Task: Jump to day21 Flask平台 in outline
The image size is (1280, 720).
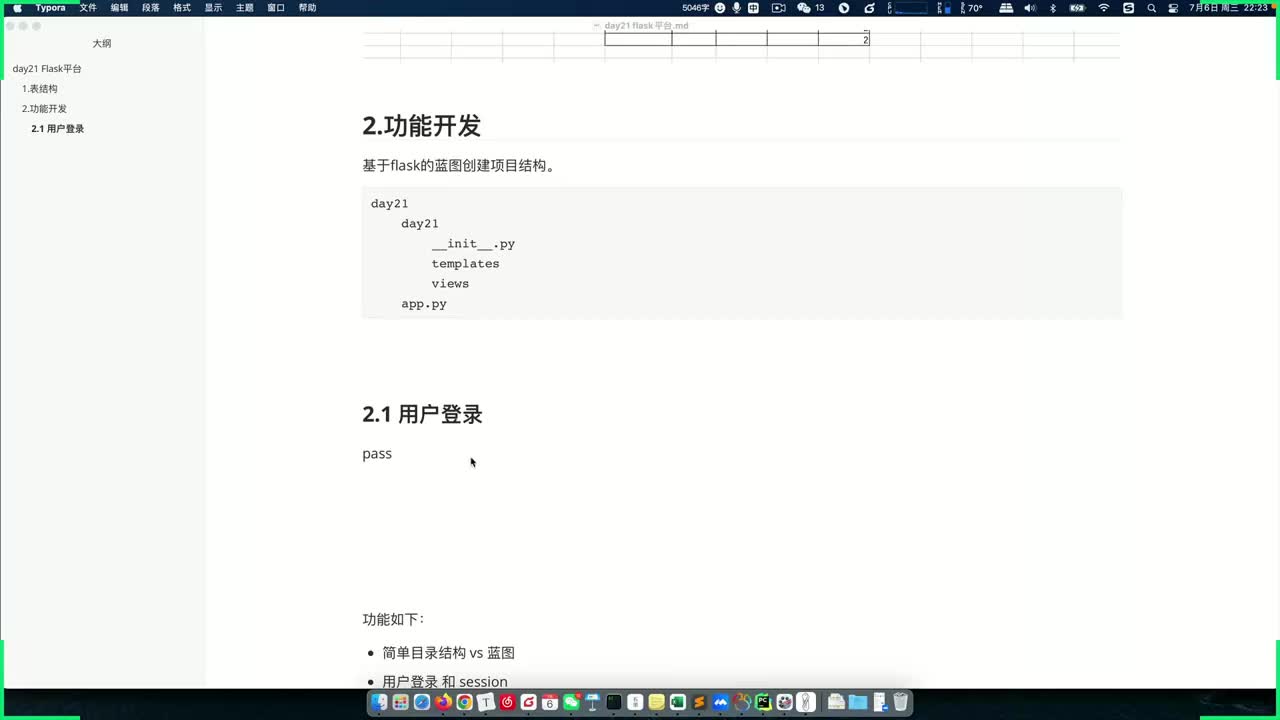Action: click(47, 69)
